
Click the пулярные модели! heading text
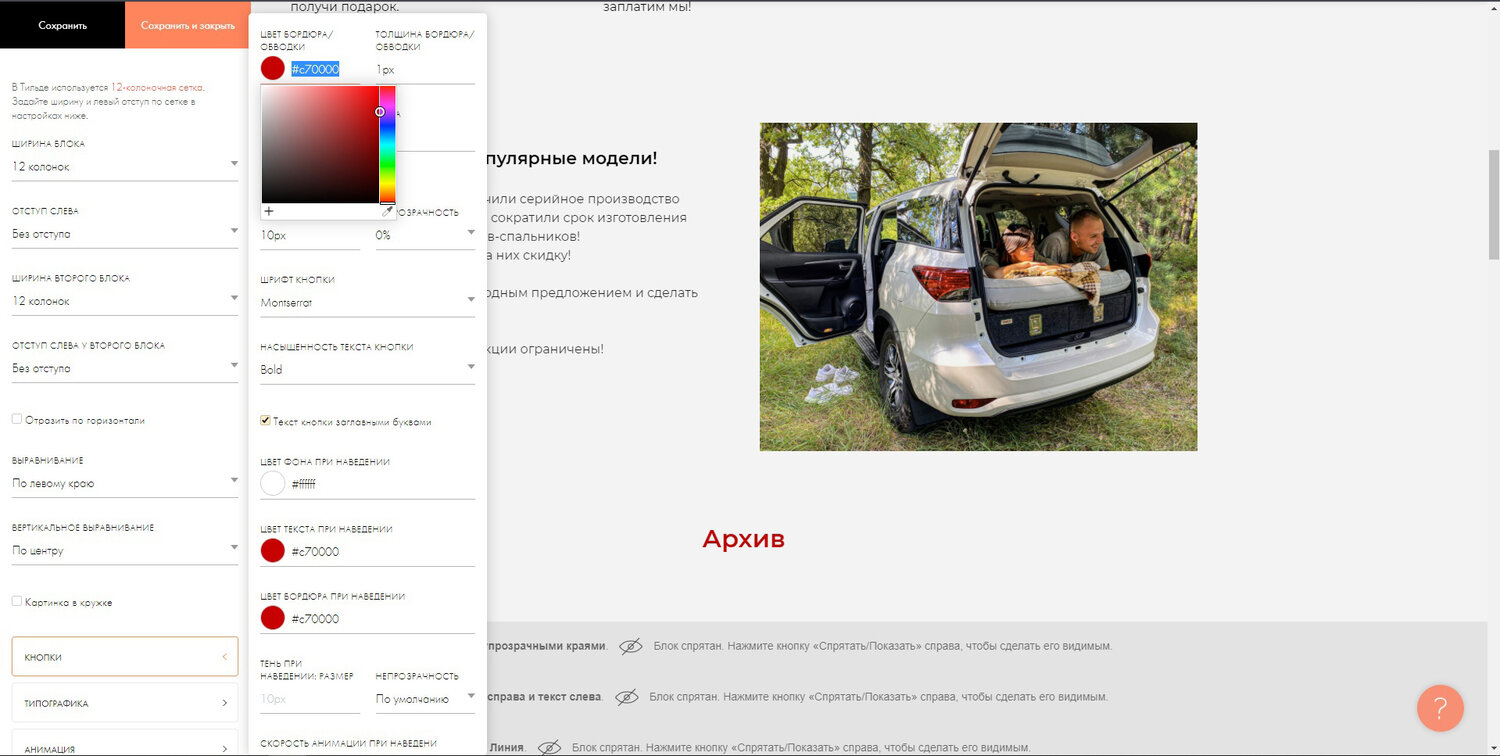point(572,159)
